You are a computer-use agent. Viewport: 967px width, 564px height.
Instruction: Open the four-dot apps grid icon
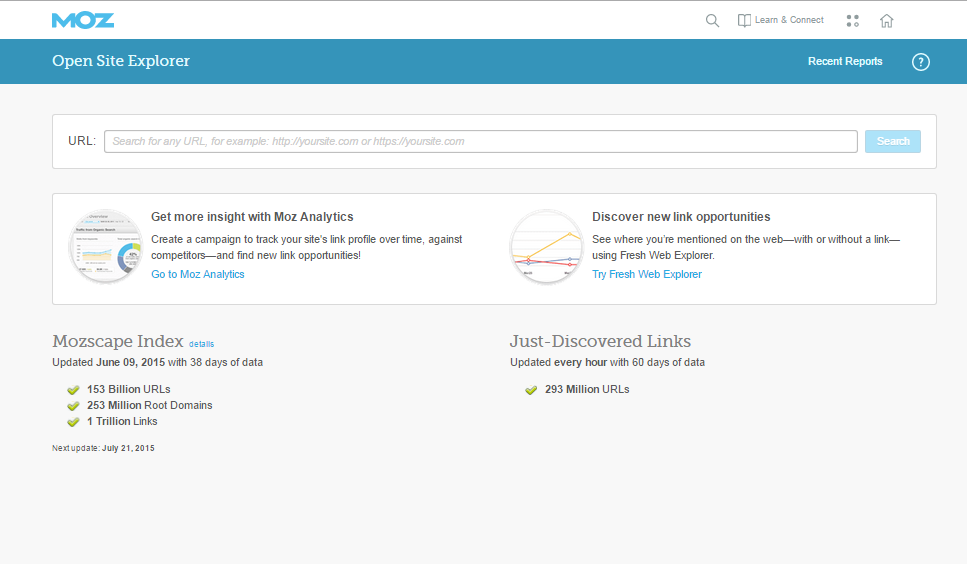(853, 20)
